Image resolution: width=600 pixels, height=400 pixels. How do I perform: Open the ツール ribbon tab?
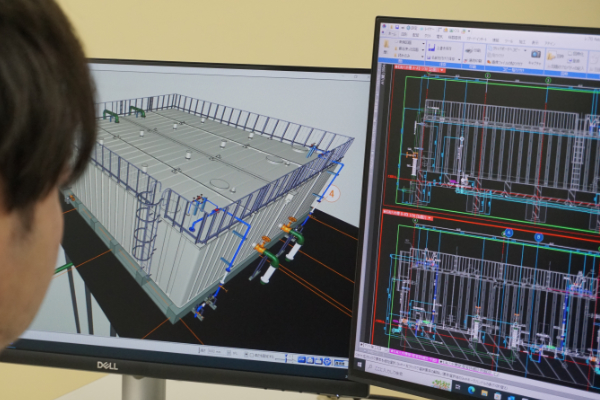509,41
